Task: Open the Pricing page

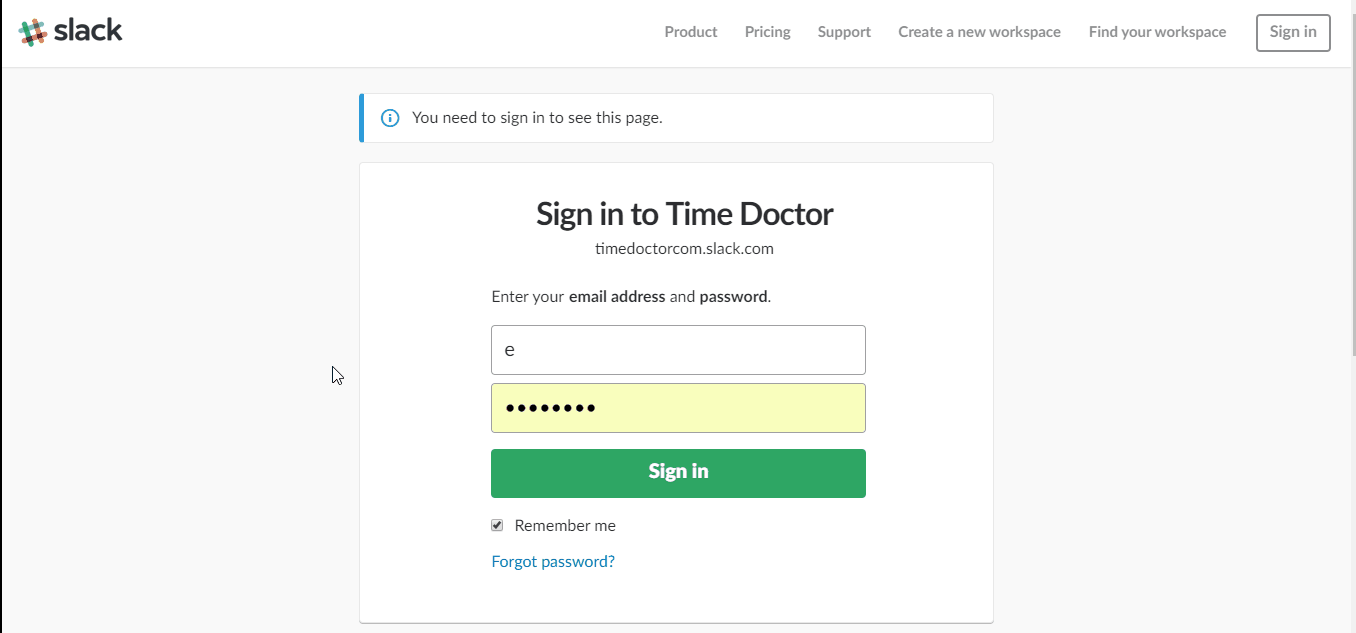Action: pos(767,32)
